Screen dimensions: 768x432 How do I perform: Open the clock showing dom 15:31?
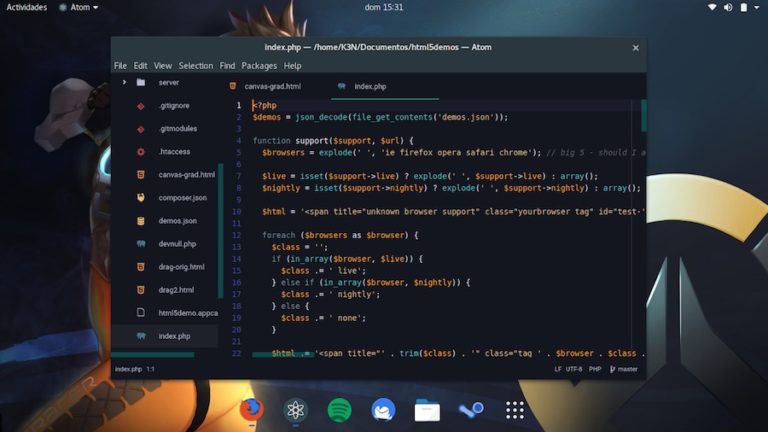point(384,7)
